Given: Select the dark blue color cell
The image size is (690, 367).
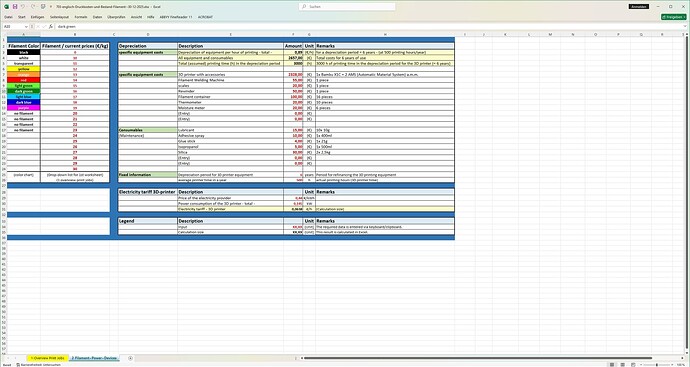Looking at the screenshot, I should 24,102.
